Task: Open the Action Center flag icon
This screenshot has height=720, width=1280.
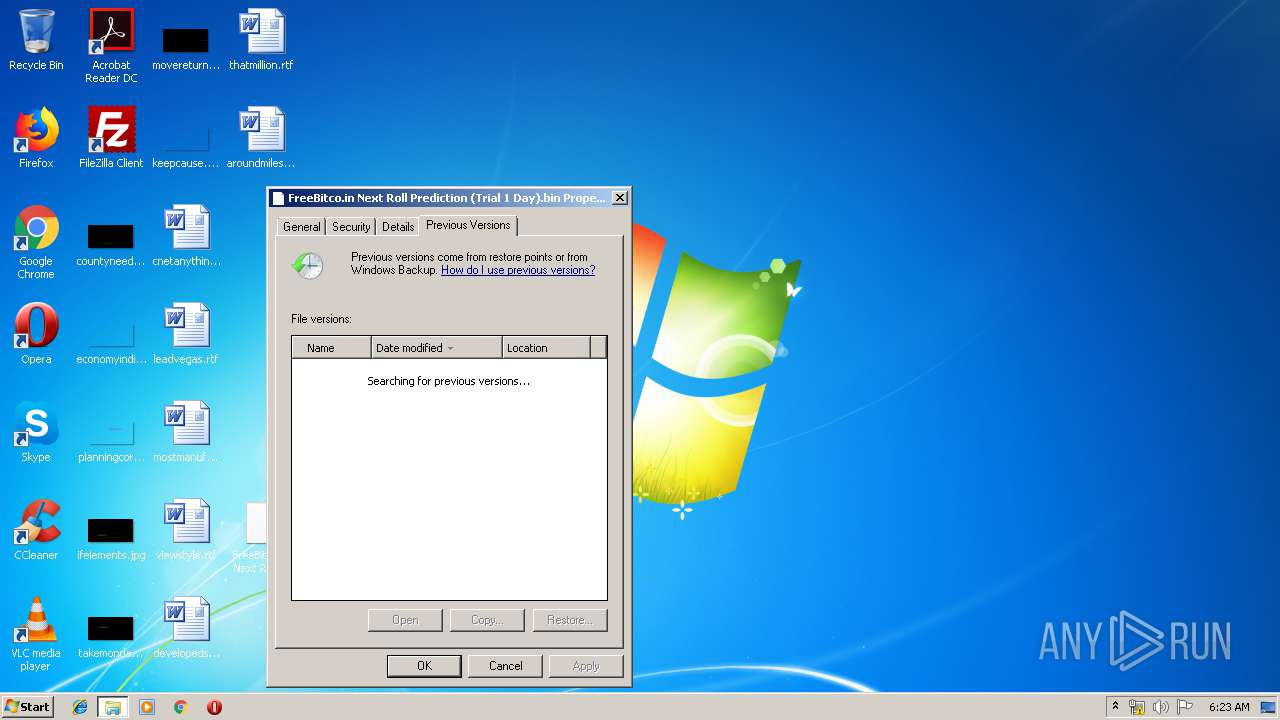Action: pos(1185,707)
